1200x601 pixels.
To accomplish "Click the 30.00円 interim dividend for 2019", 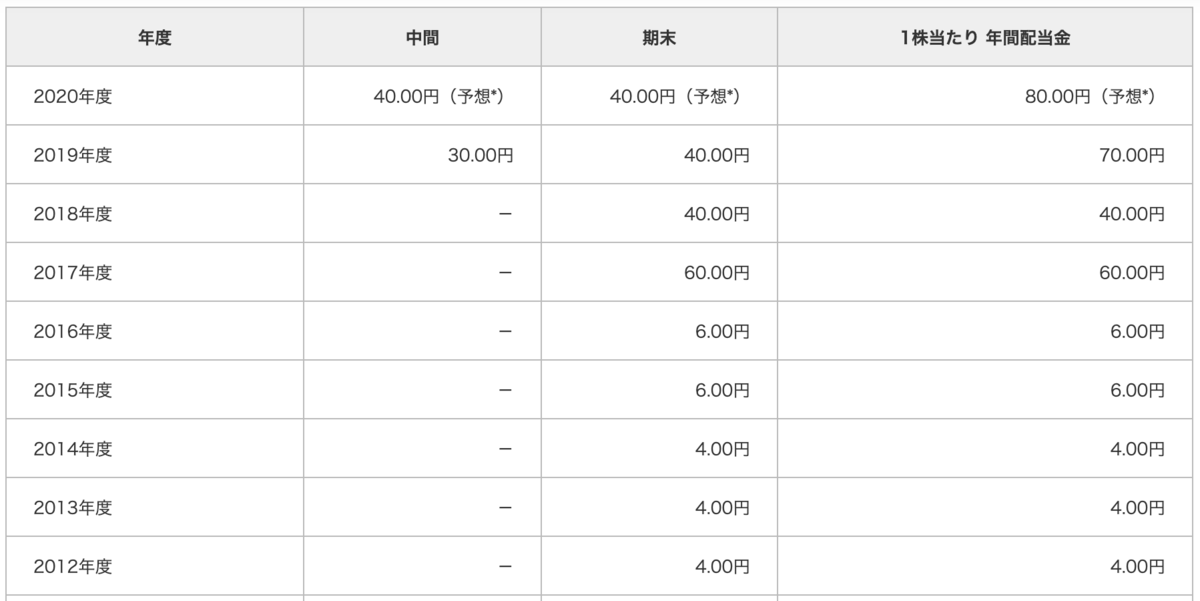I will pyautogui.click(x=481, y=155).
